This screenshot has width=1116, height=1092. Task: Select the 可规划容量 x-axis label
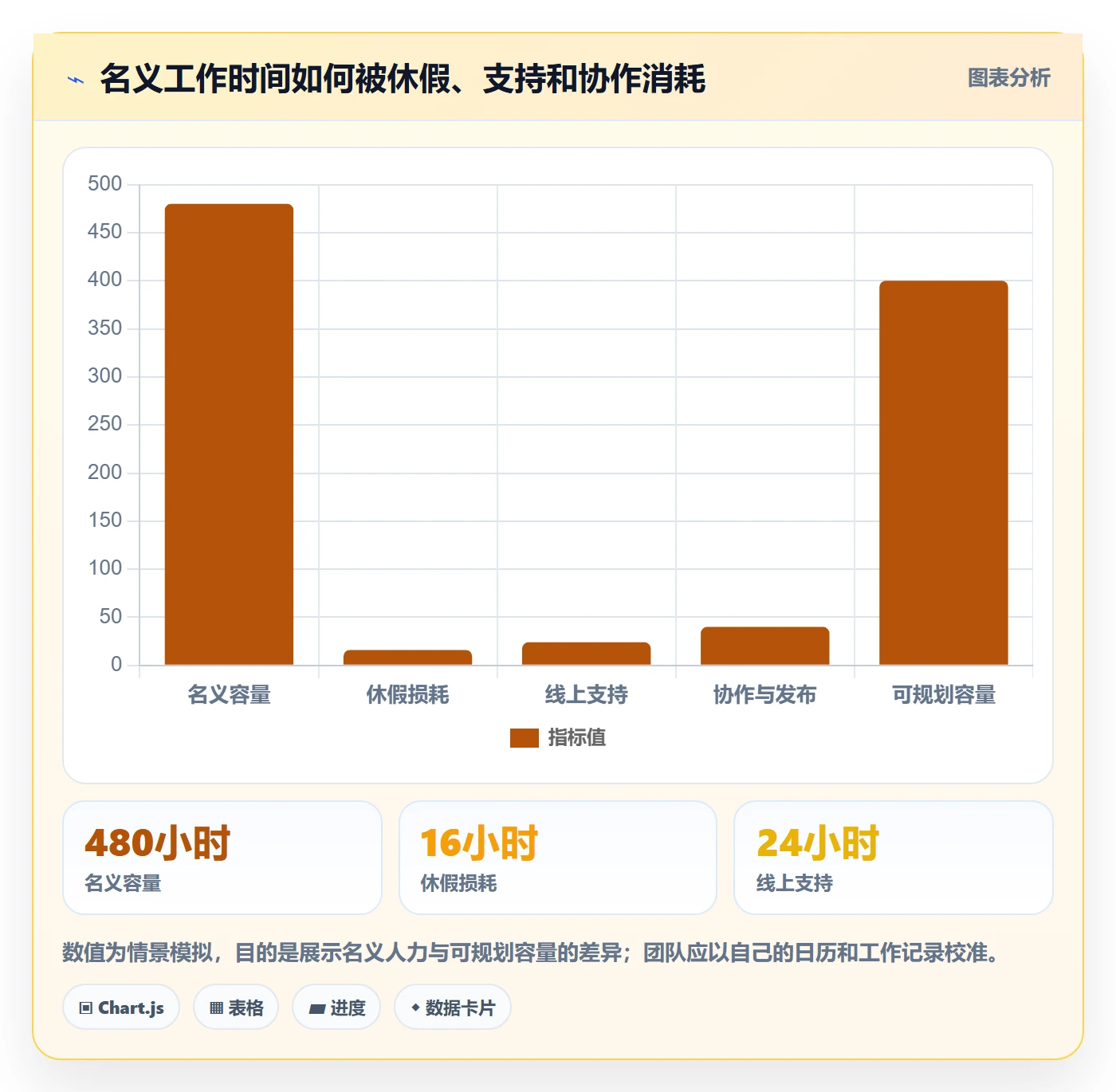coord(943,695)
